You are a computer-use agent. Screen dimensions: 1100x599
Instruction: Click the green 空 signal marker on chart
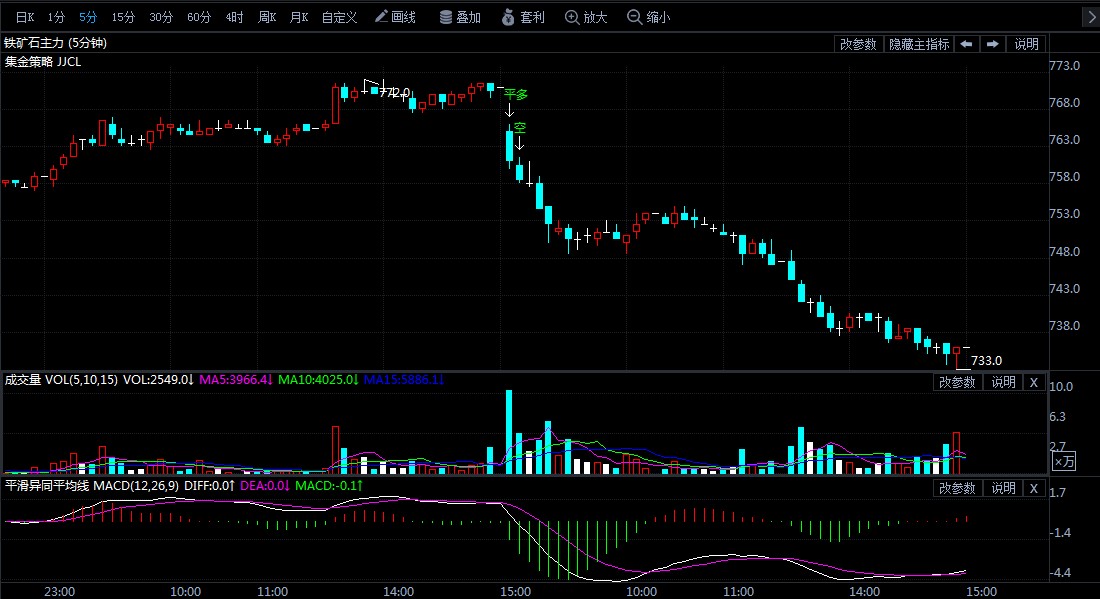click(x=520, y=128)
